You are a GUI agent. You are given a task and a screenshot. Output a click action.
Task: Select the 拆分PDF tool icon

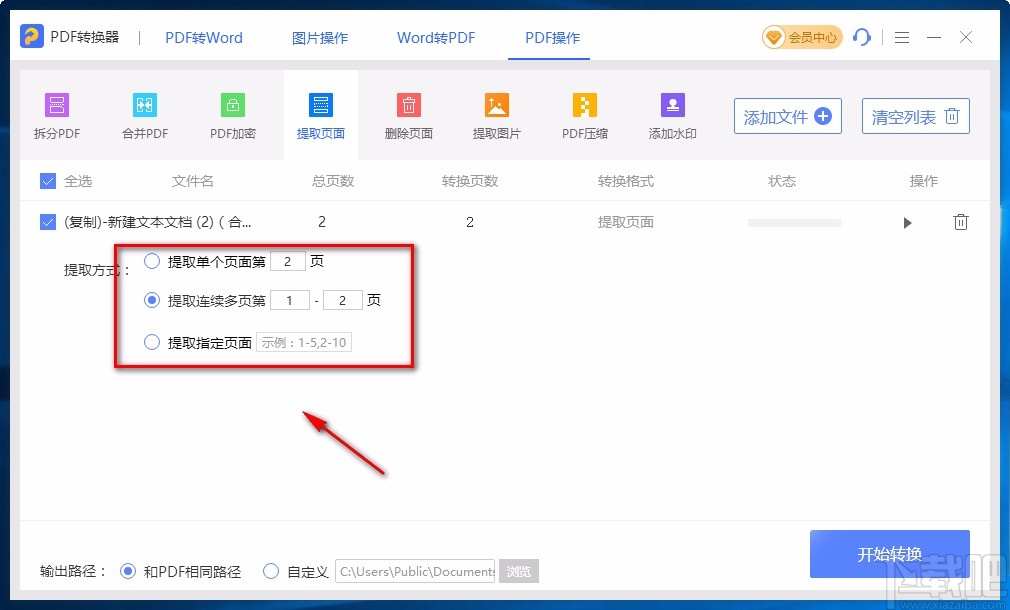point(57,105)
